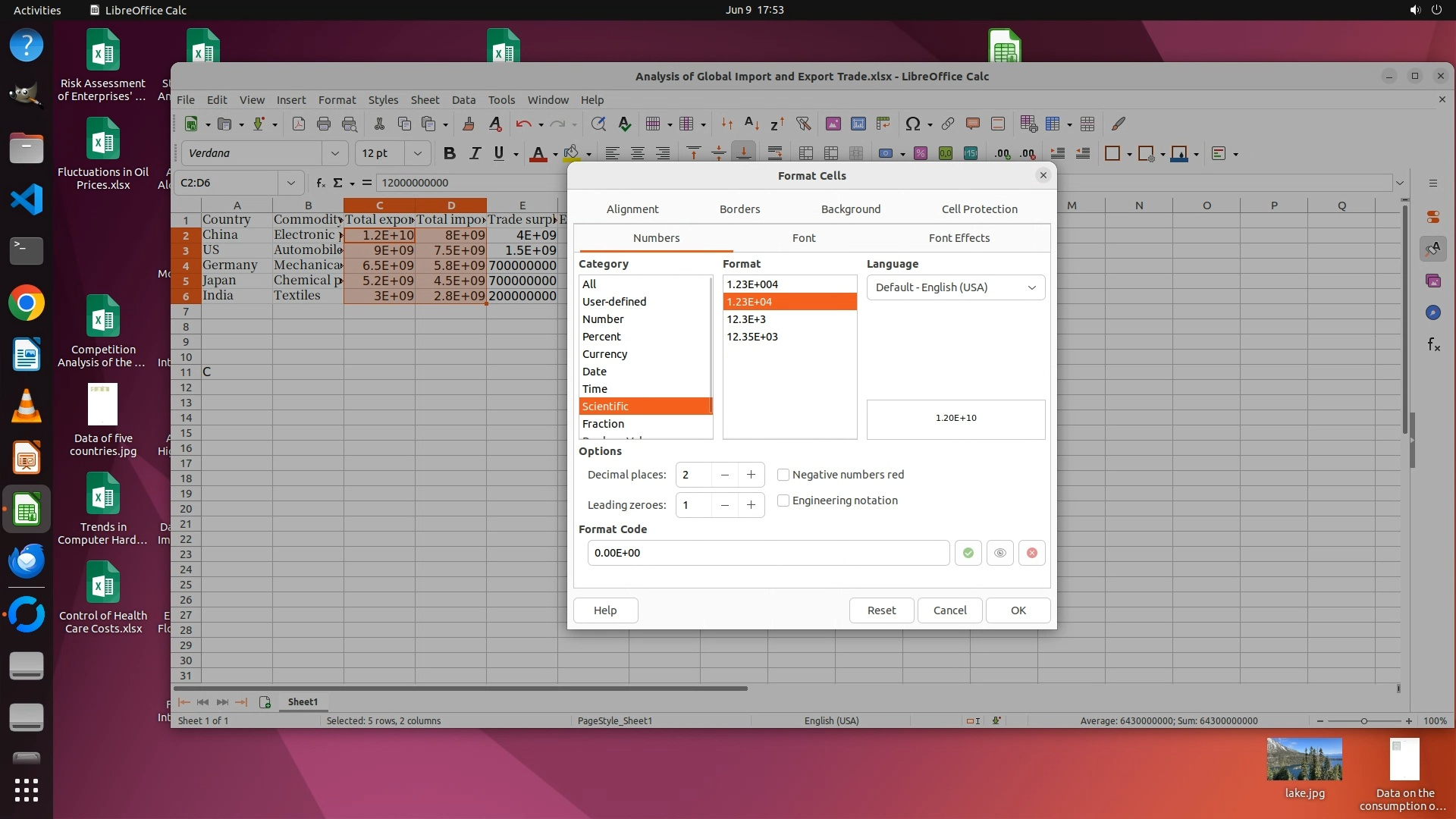Viewport: 1456px width, 819px height.
Task: Open the Language dropdown
Action: pos(955,287)
